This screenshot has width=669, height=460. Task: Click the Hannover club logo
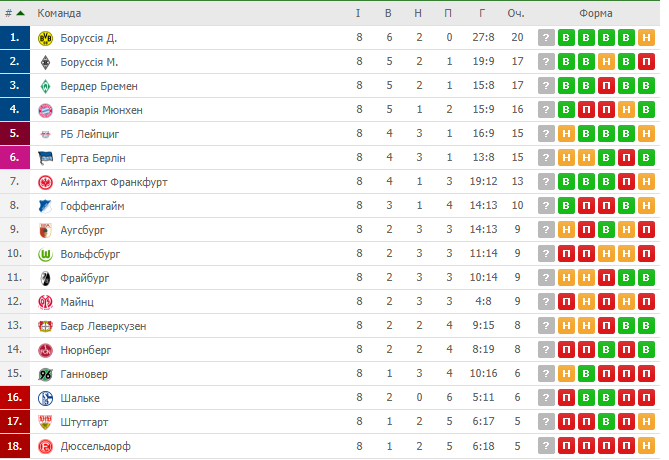pos(45,374)
